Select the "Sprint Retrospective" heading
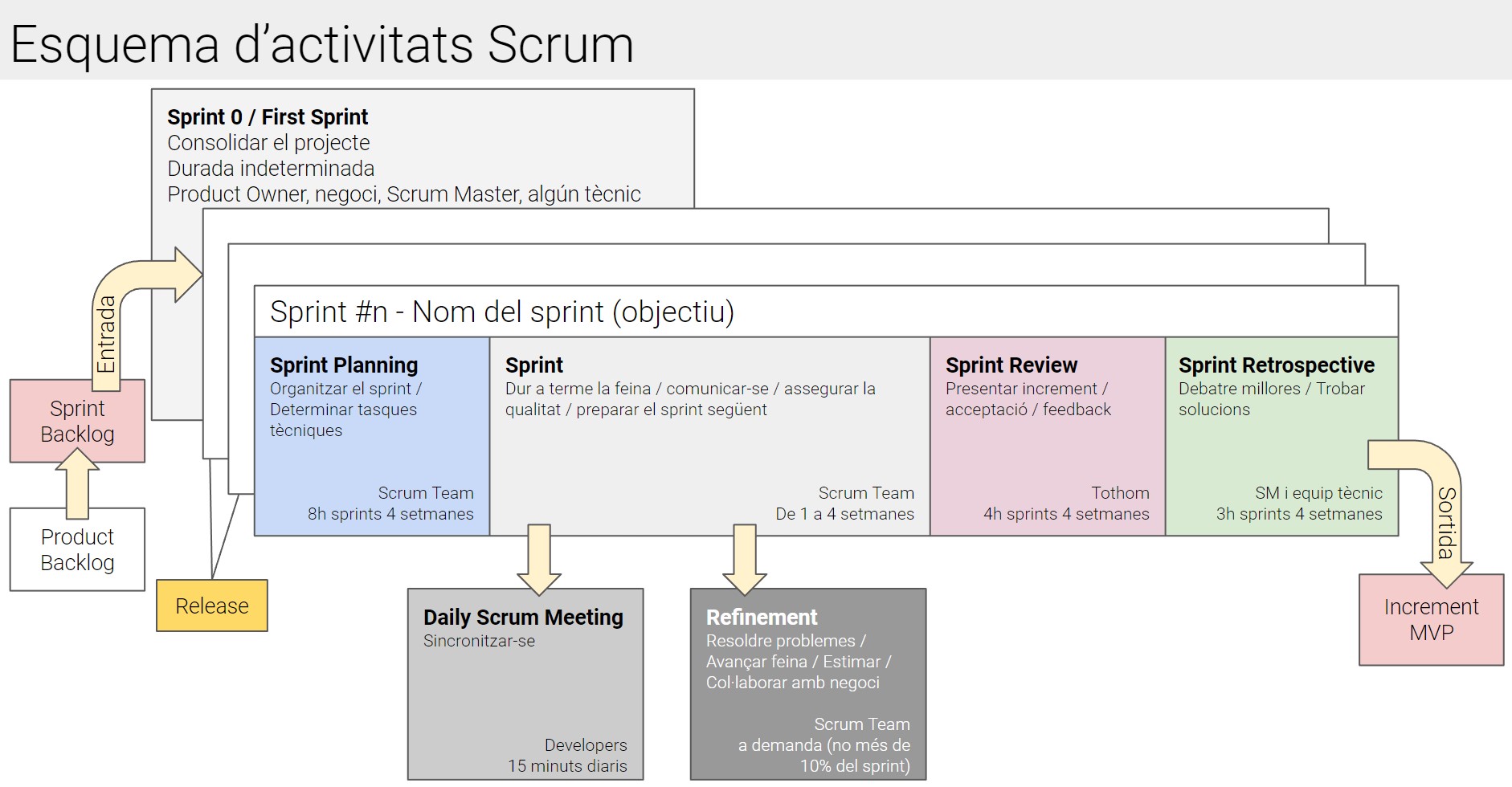1512x787 pixels. (1277, 365)
